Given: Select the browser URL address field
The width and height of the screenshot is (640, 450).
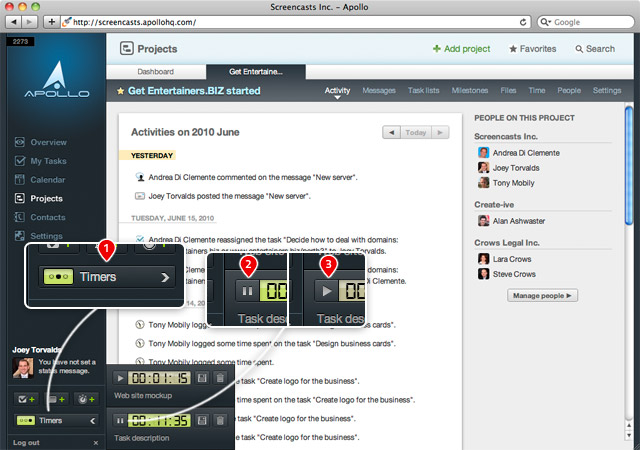Looking at the screenshot, I should coord(295,22).
